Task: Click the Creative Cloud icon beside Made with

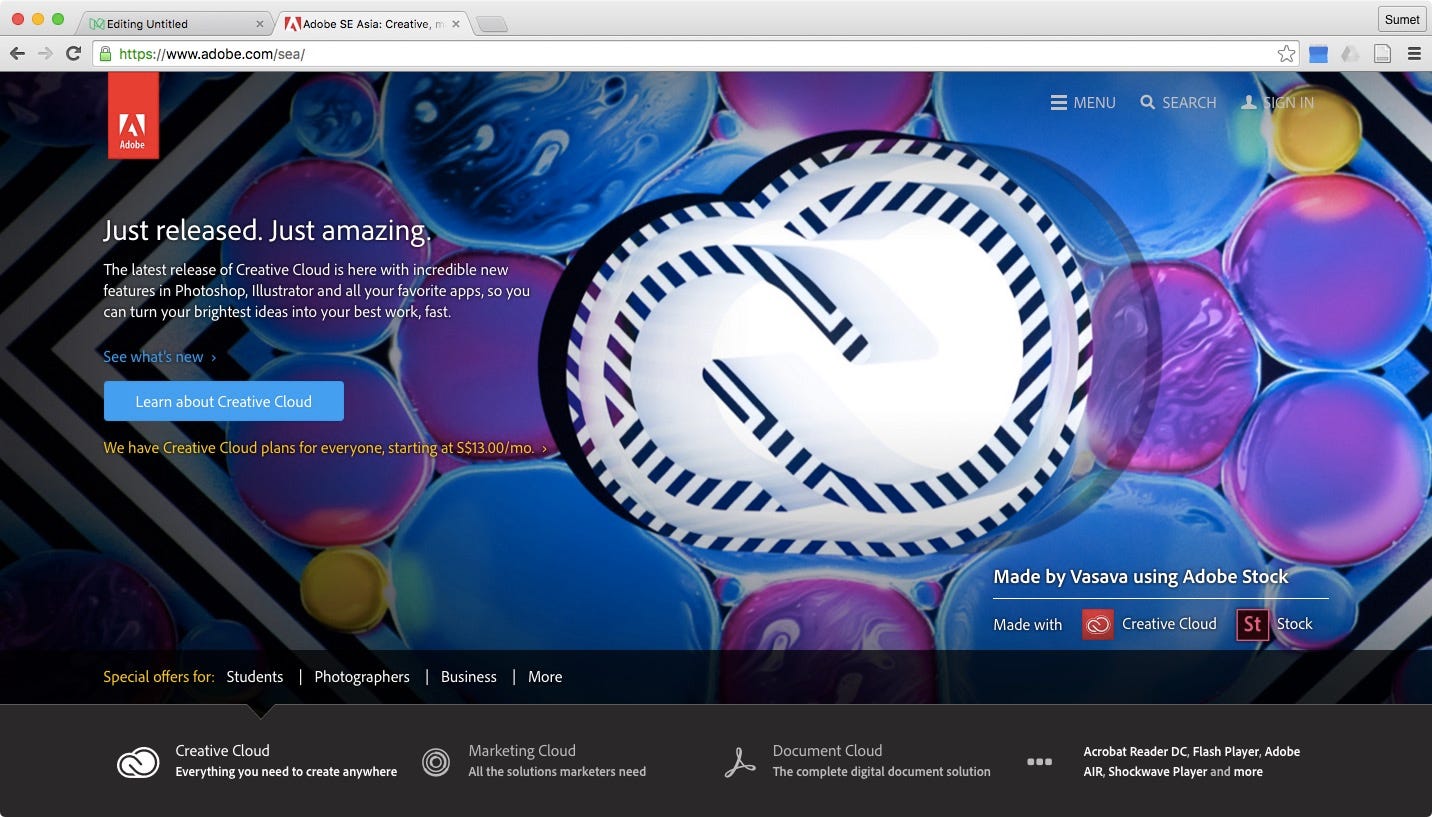Action: click(x=1098, y=624)
